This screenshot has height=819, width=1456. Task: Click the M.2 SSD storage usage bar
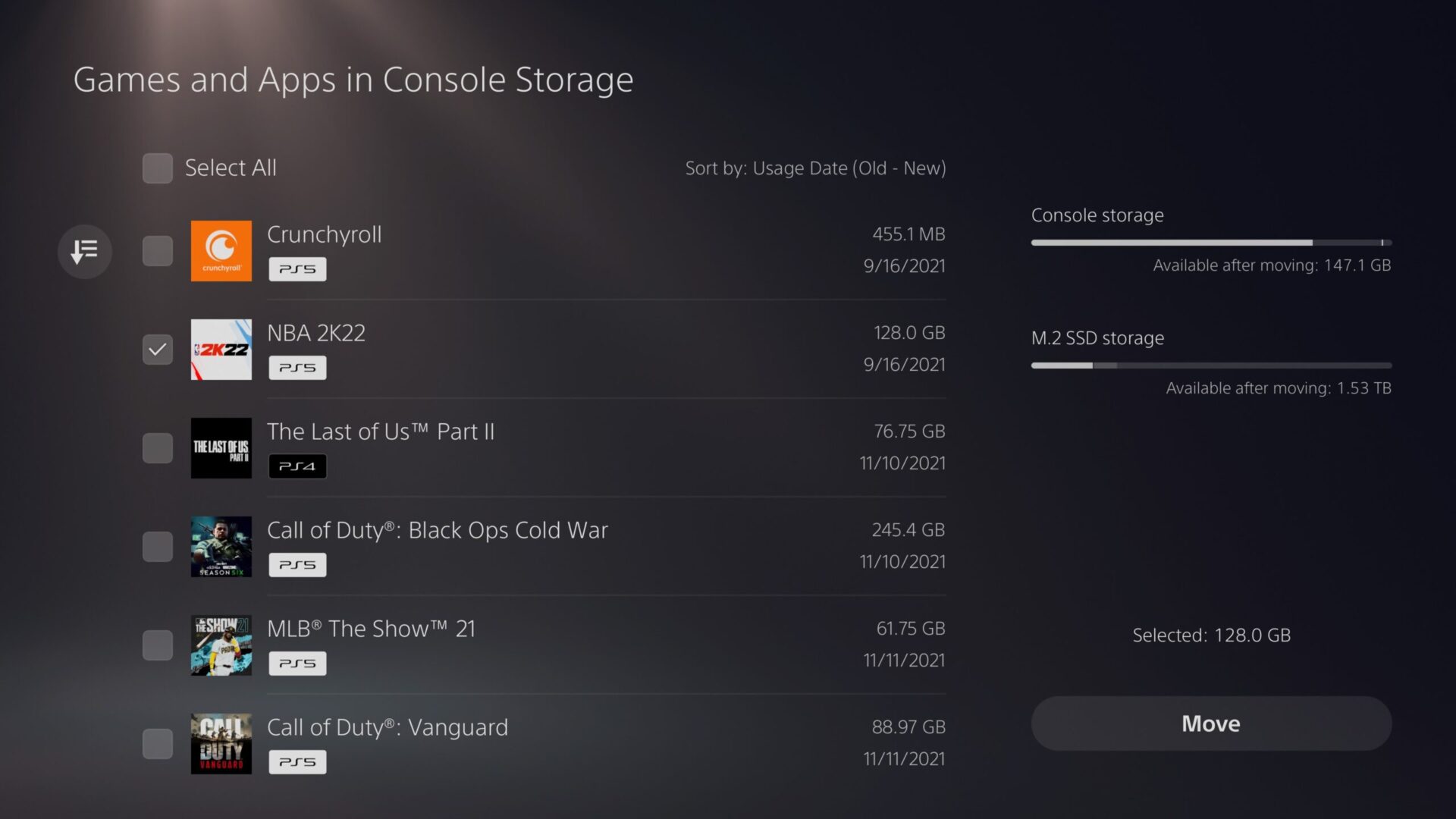(1211, 366)
